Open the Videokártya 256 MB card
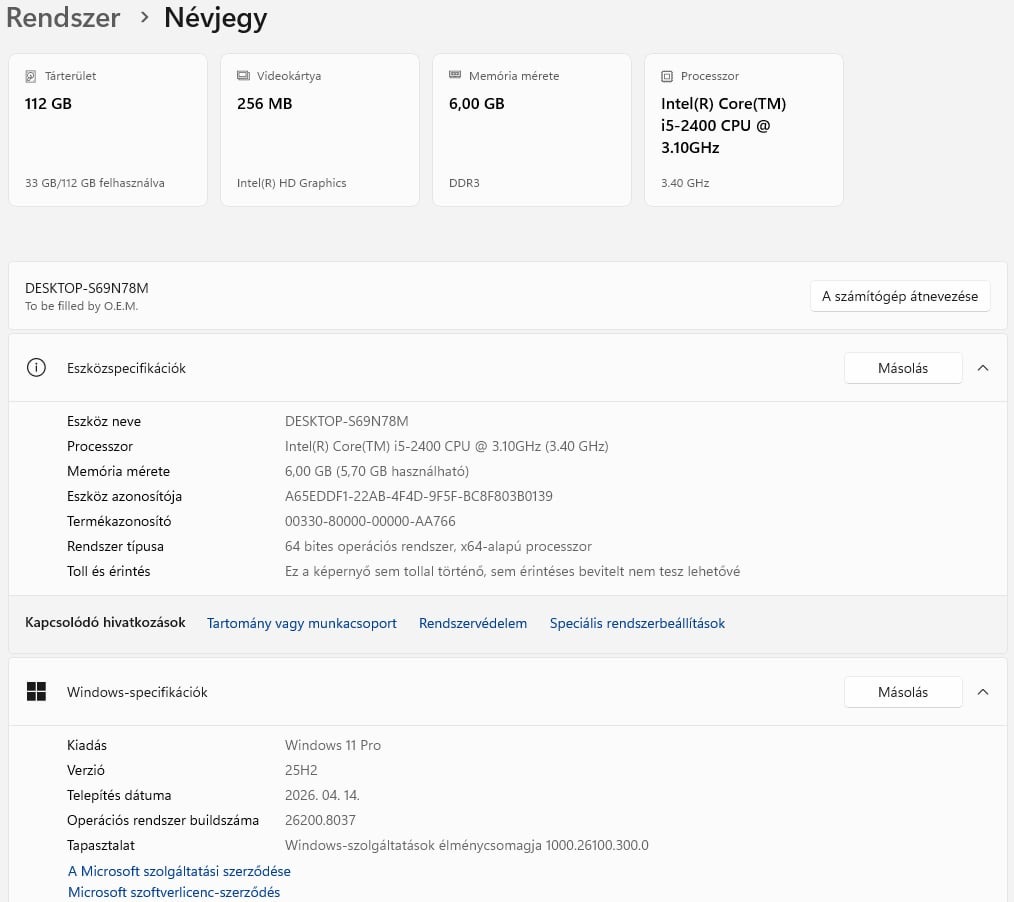The image size is (1014, 902). pyautogui.click(x=320, y=130)
